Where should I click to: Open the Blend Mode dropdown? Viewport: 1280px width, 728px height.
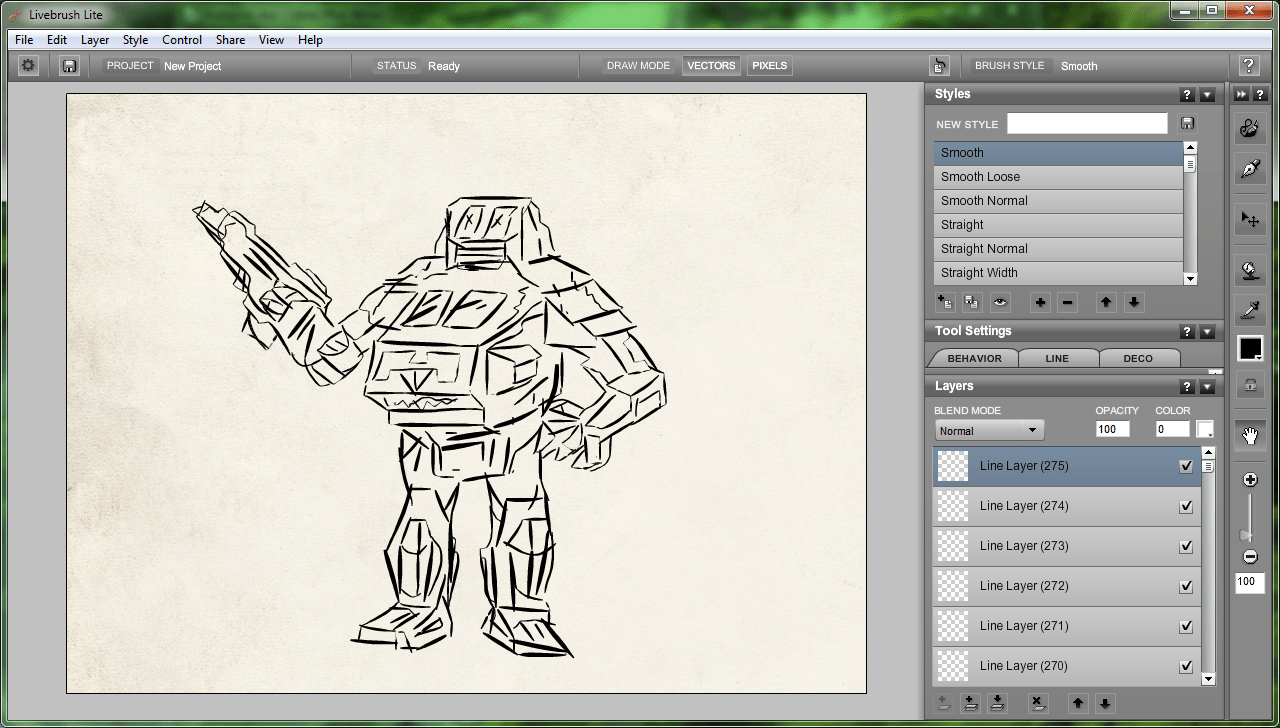click(x=989, y=431)
